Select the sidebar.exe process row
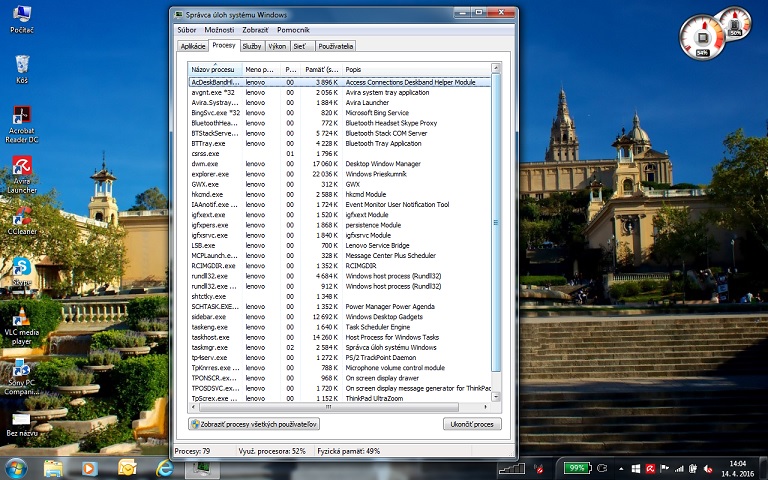This screenshot has height=480, width=768. [x=339, y=317]
